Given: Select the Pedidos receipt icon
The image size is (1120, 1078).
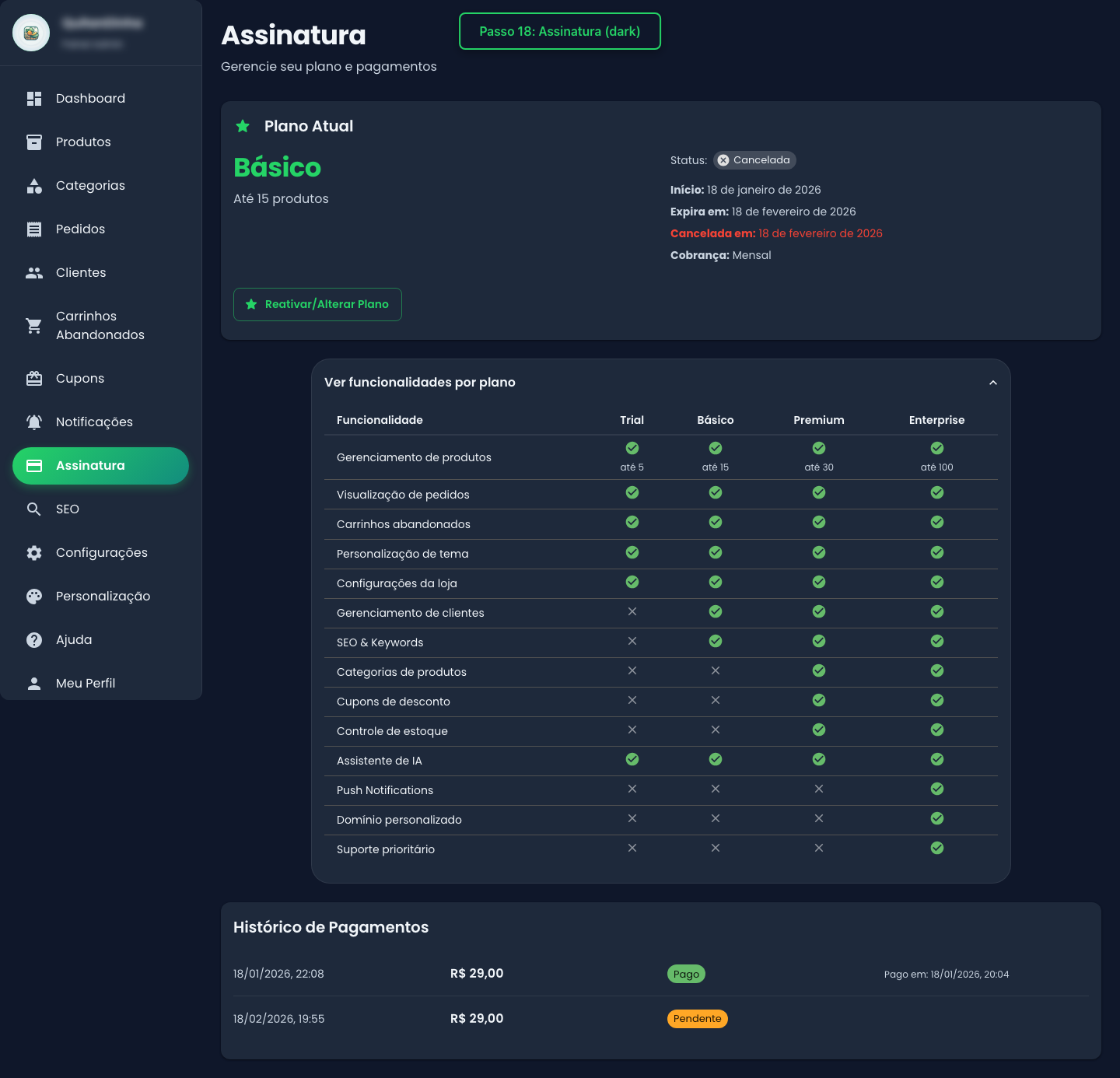Looking at the screenshot, I should coord(34,229).
